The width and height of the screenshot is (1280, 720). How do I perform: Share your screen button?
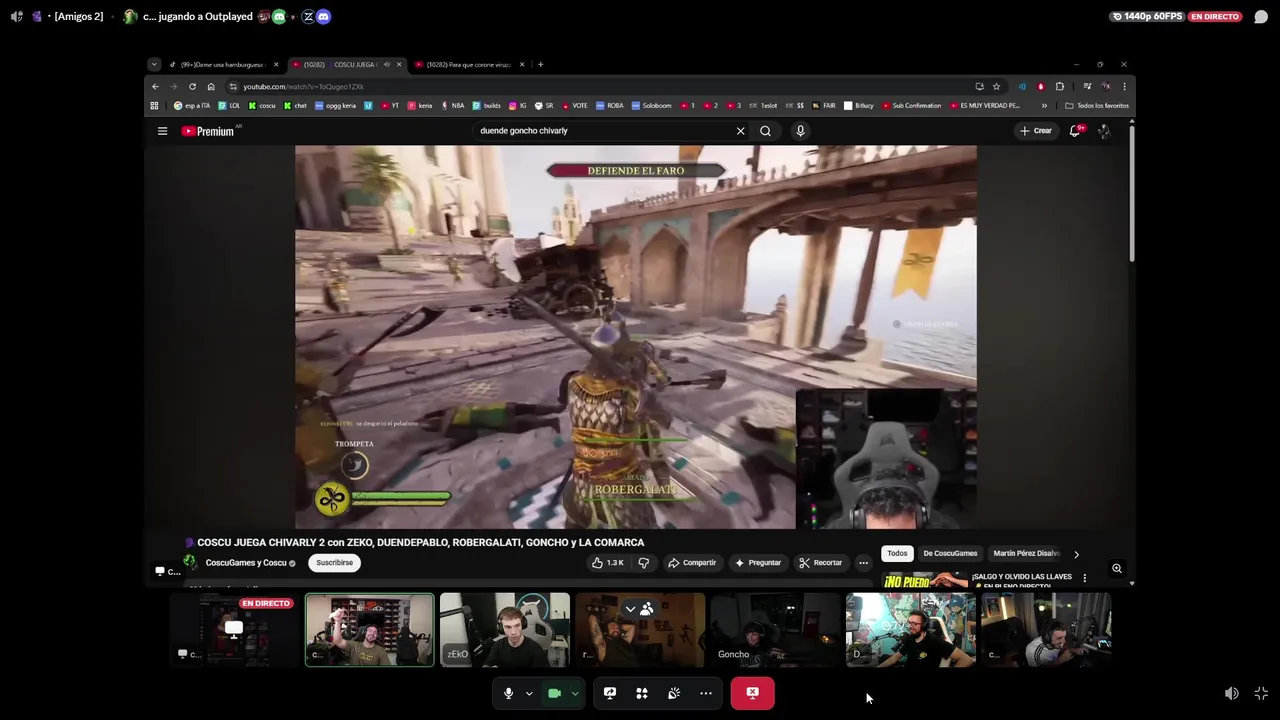(610, 693)
